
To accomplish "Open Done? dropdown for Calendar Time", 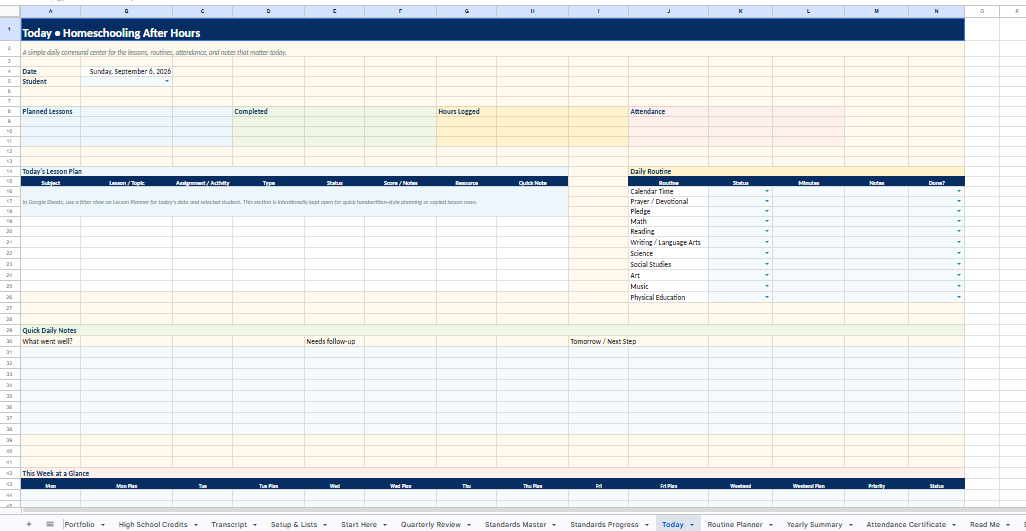I will pos(959,192).
